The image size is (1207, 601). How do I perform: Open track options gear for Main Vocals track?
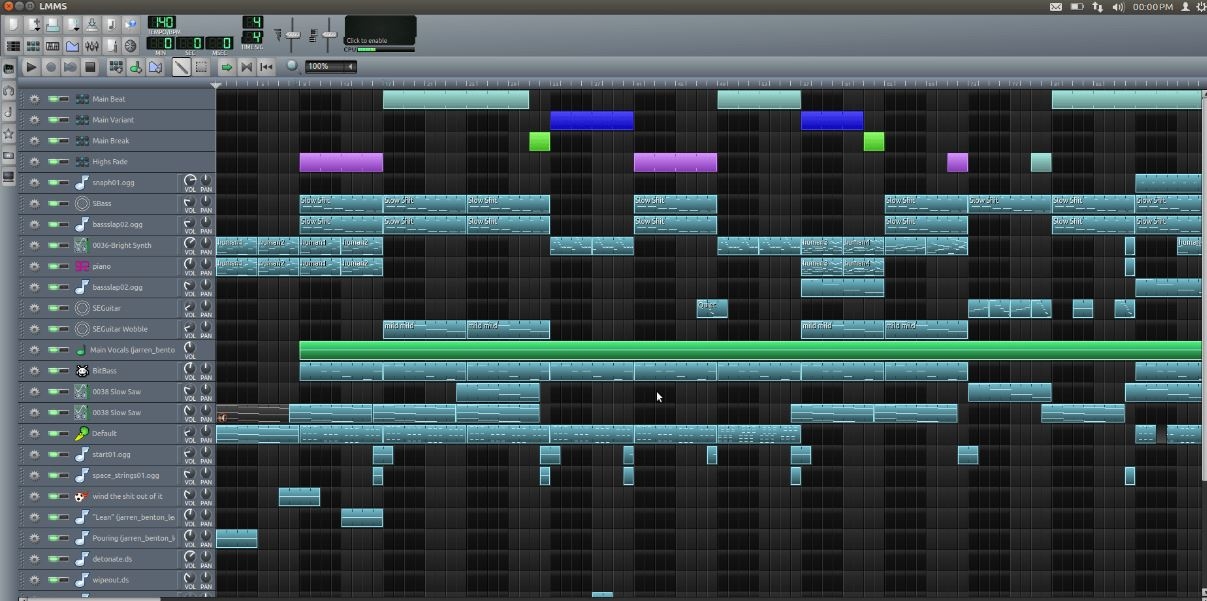33,349
